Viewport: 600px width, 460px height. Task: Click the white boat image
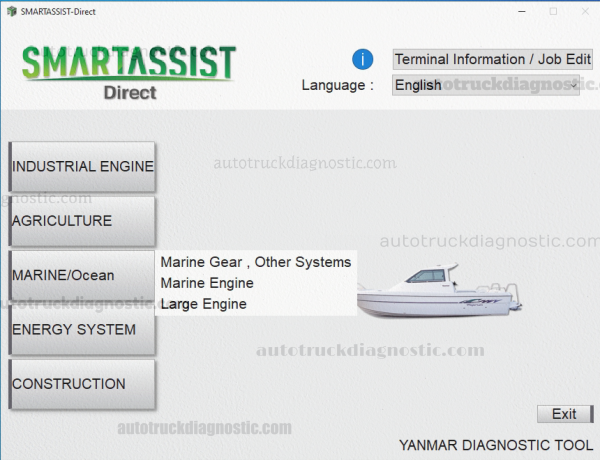pos(440,289)
